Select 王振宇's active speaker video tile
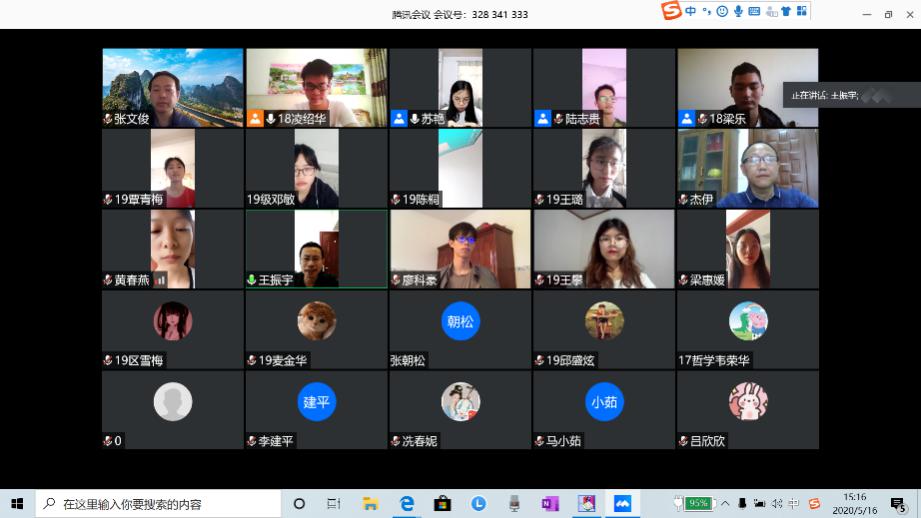The image size is (921, 518). tap(316, 249)
